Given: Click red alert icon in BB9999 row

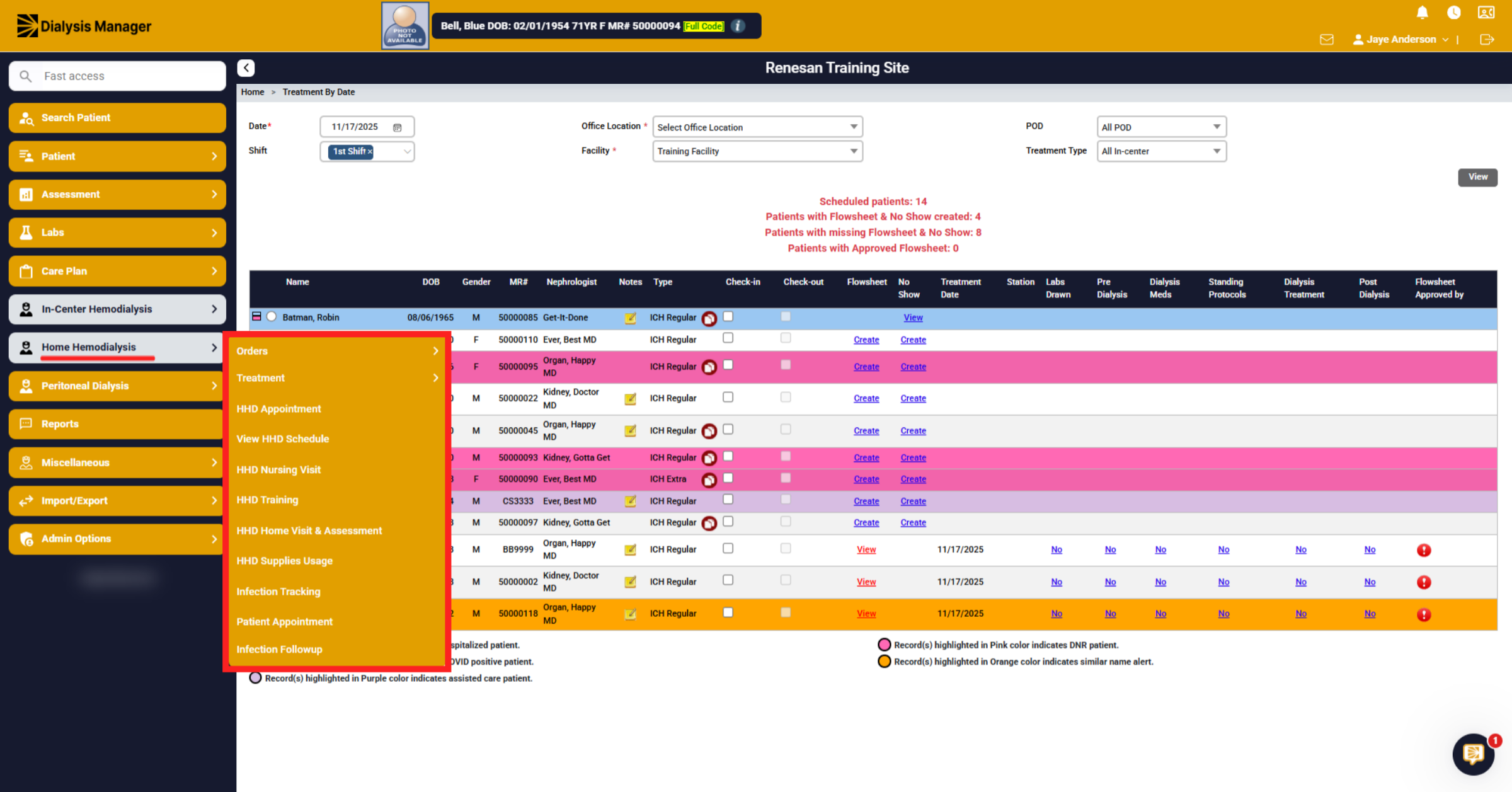Looking at the screenshot, I should (x=1423, y=550).
